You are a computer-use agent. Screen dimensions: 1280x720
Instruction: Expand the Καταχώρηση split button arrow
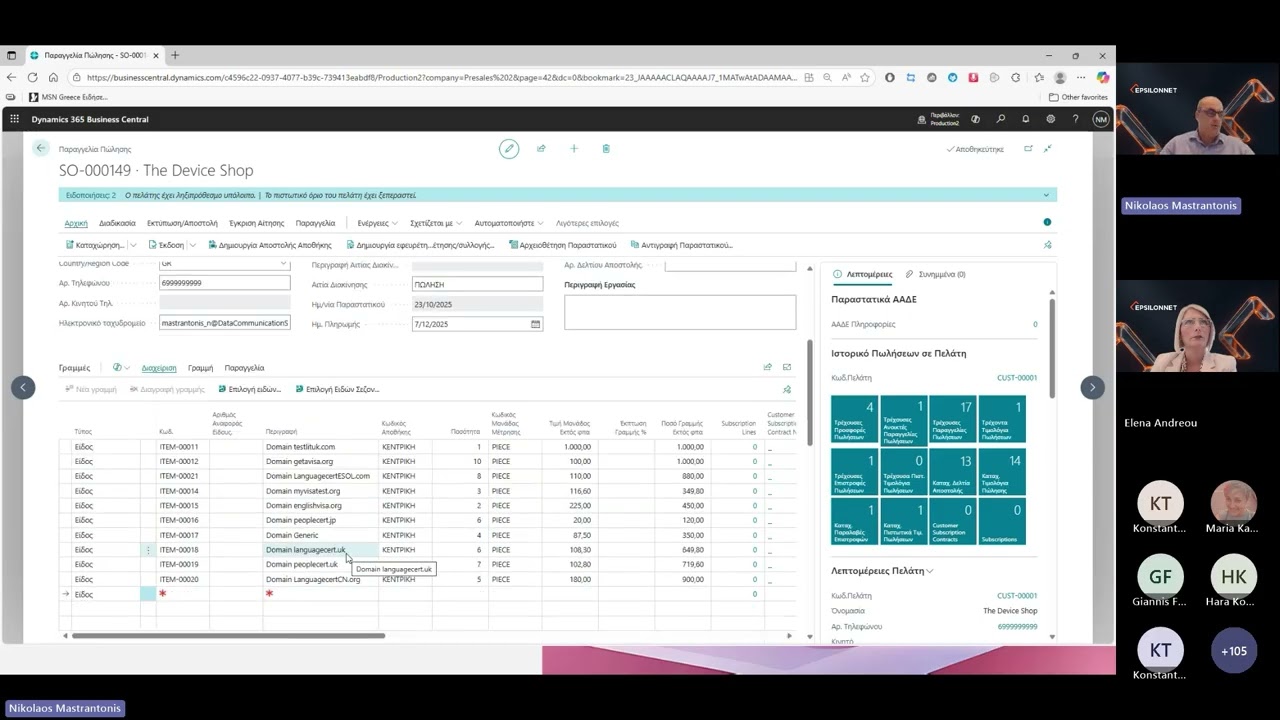pyautogui.click(x=132, y=245)
